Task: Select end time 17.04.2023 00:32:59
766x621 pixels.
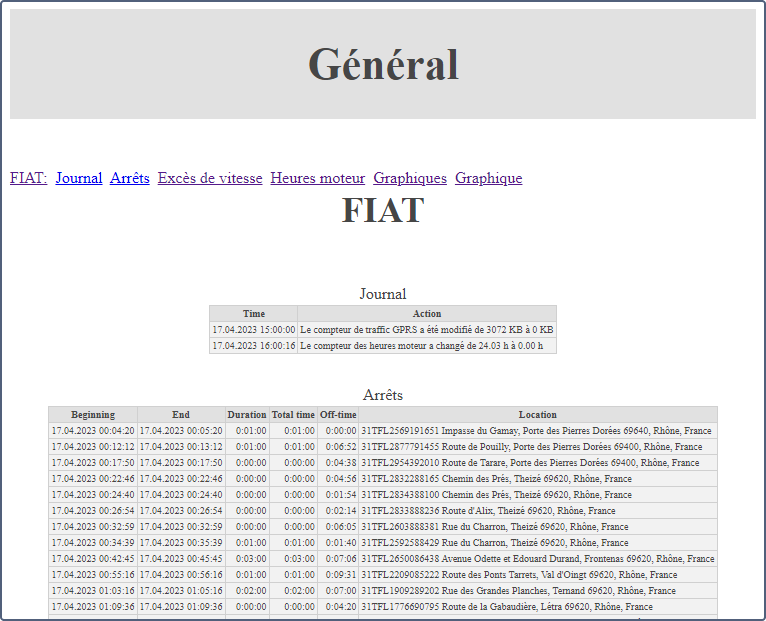Action: tap(181, 527)
